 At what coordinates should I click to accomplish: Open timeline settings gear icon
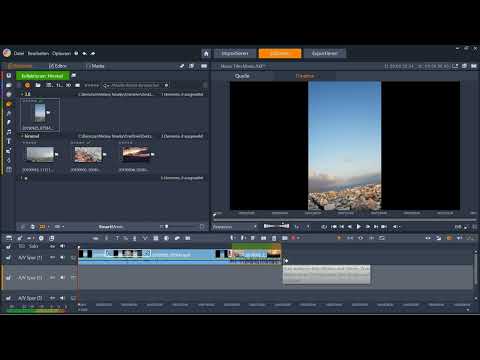(x=41, y=238)
